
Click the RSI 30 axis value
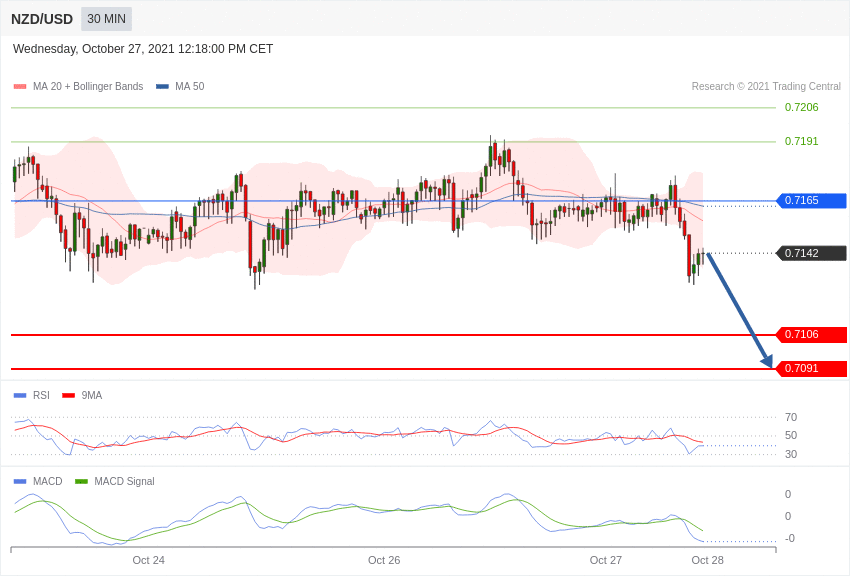[x=791, y=454]
